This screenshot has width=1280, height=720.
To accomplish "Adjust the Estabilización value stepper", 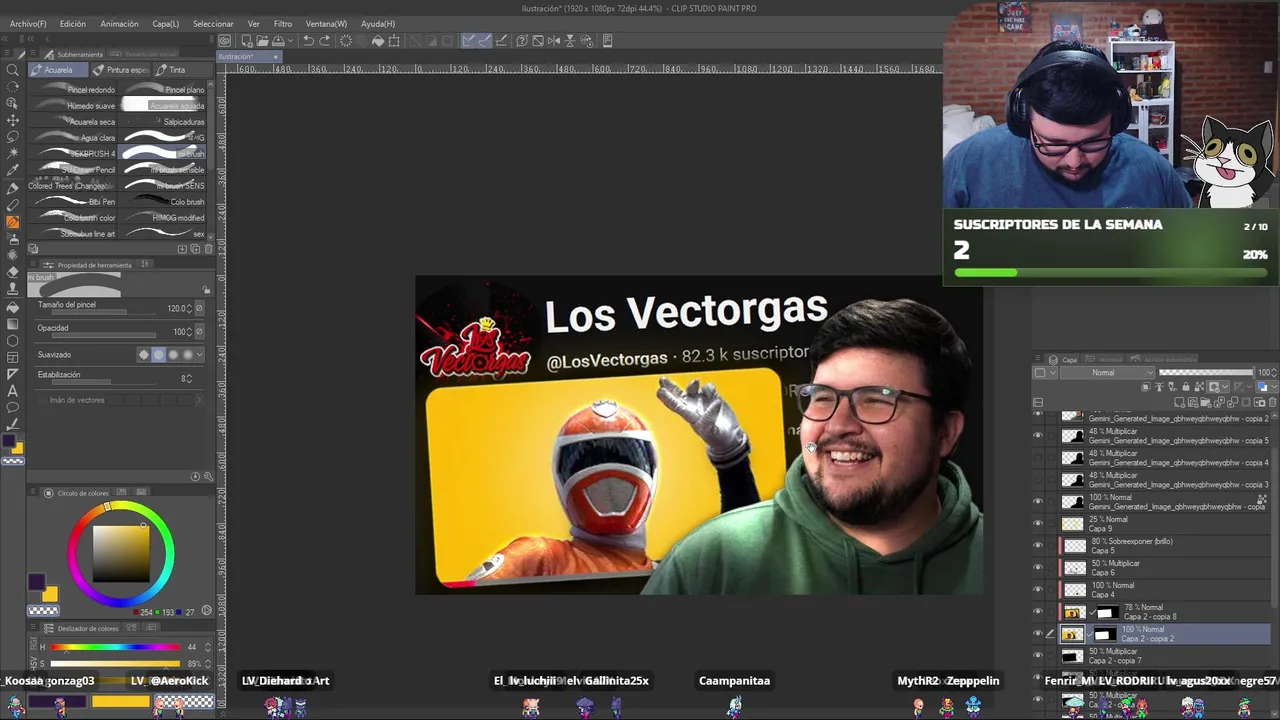I will point(190,379).
